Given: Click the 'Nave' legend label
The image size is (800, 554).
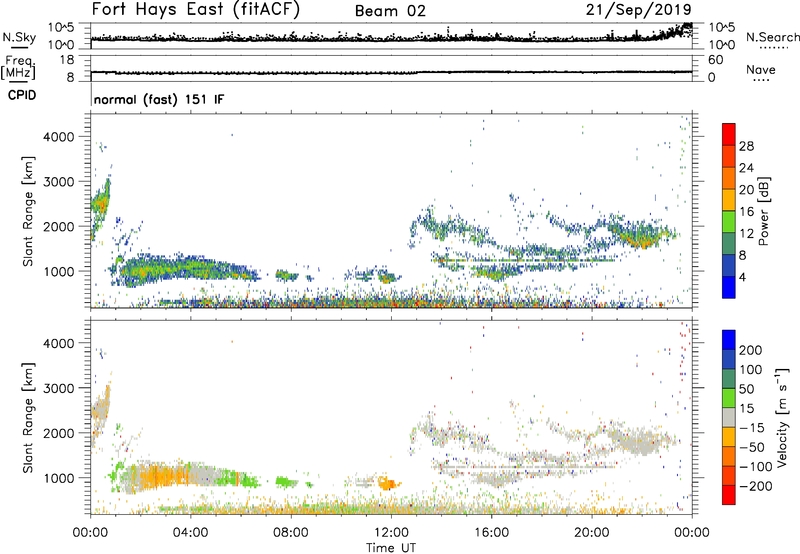Looking at the screenshot, I should click(x=760, y=69).
